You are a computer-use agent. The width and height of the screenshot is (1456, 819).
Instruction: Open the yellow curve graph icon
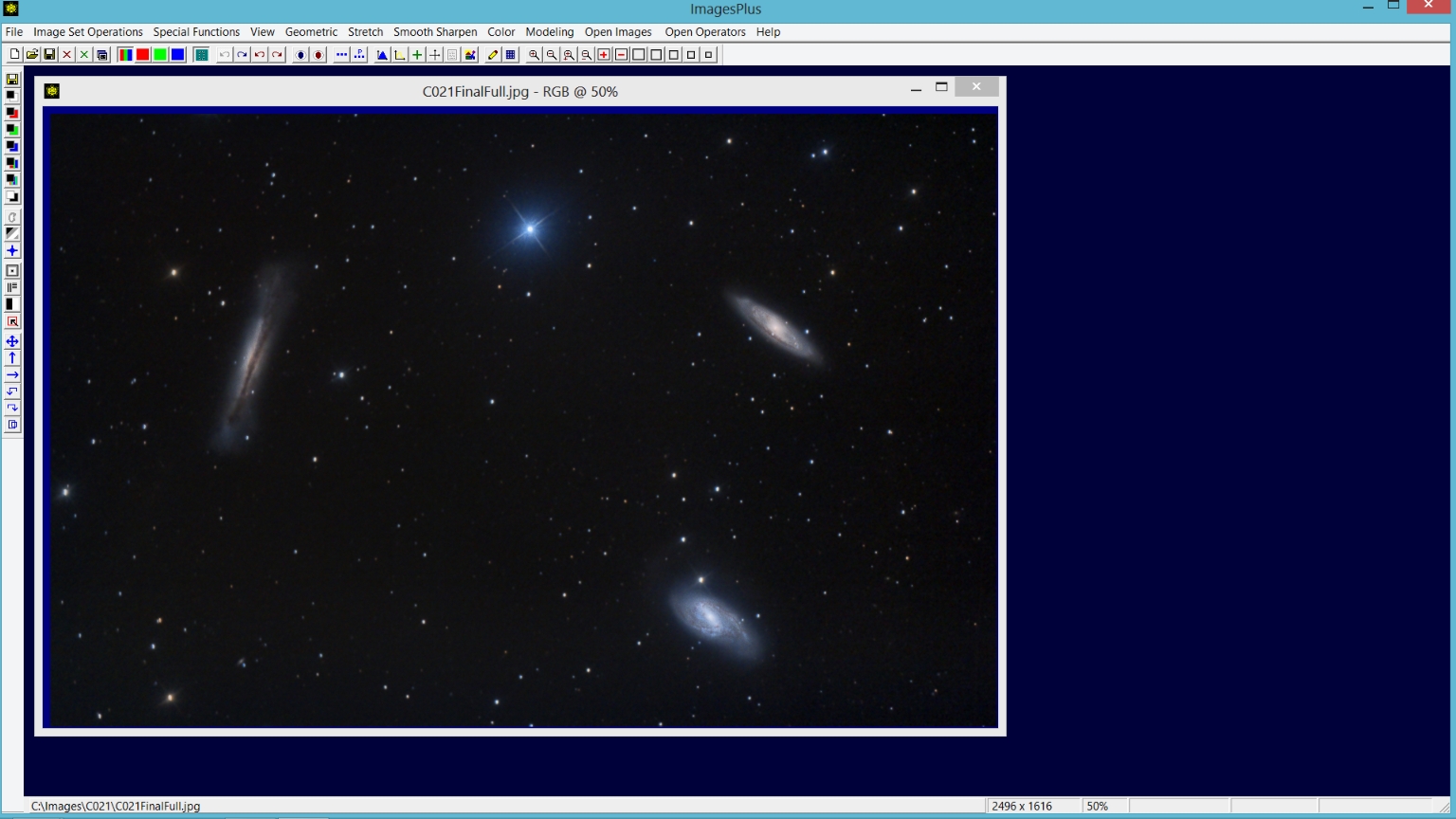click(x=400, y=55)
